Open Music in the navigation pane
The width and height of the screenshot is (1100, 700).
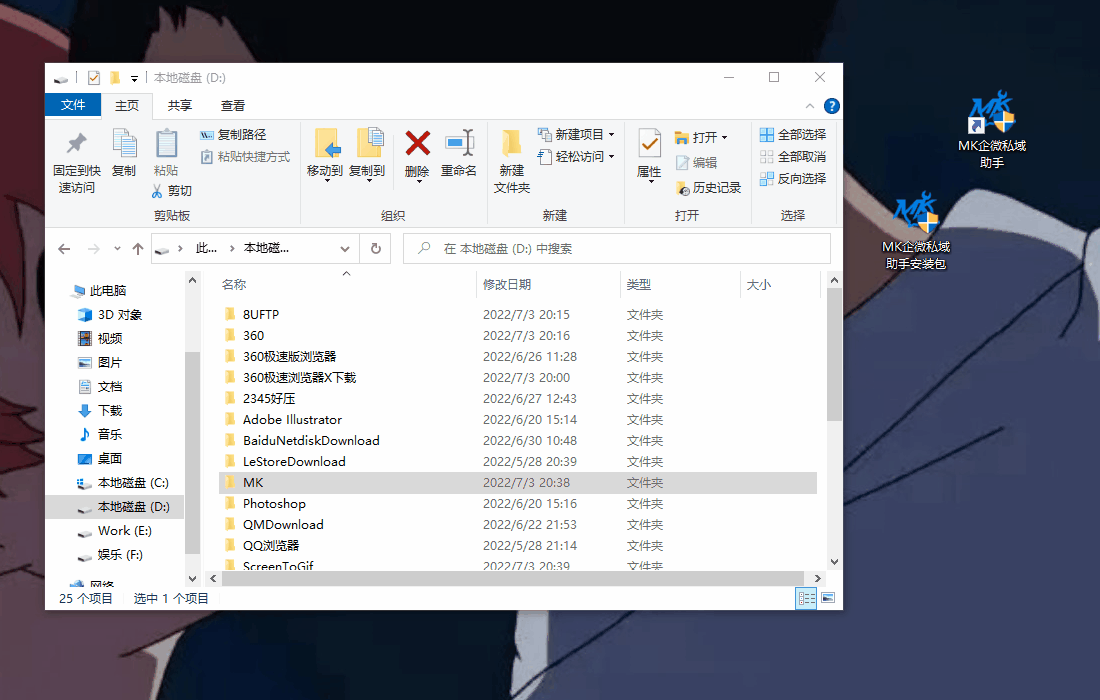click(100, 434)
